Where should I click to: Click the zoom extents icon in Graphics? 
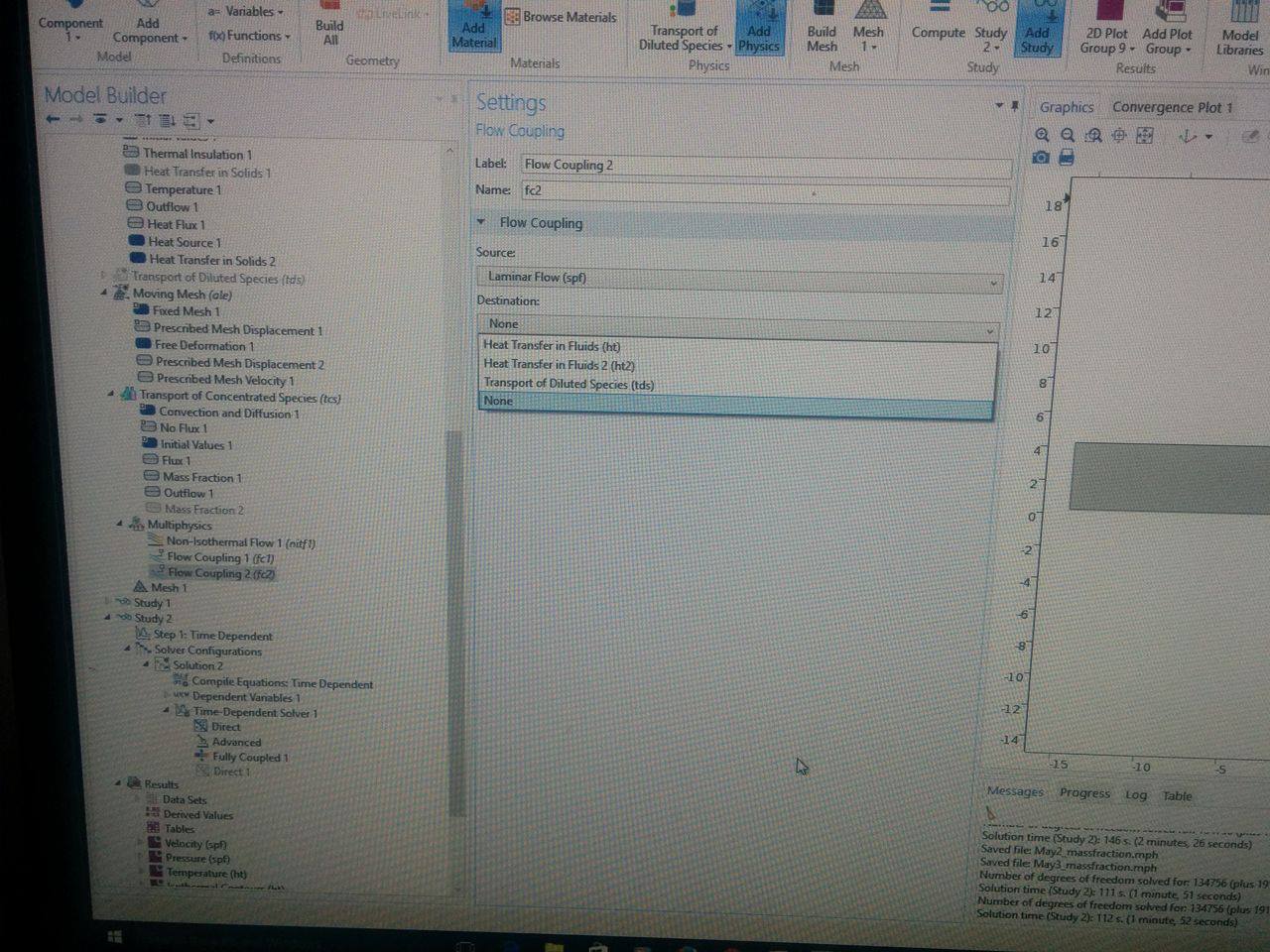pos(1144,136)
